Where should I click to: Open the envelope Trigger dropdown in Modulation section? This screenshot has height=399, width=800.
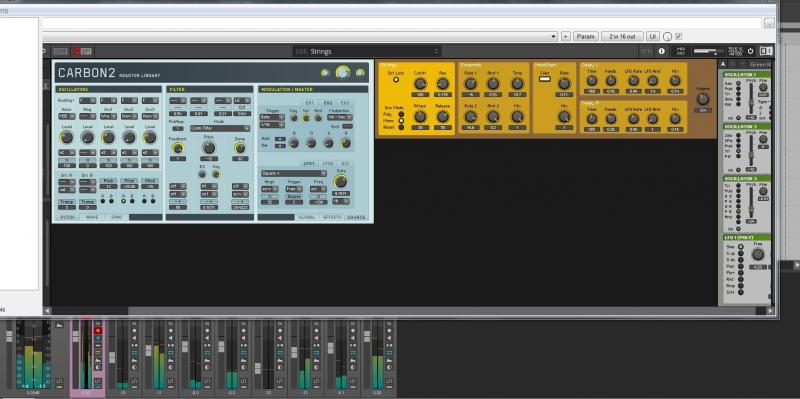click(271, 117)
